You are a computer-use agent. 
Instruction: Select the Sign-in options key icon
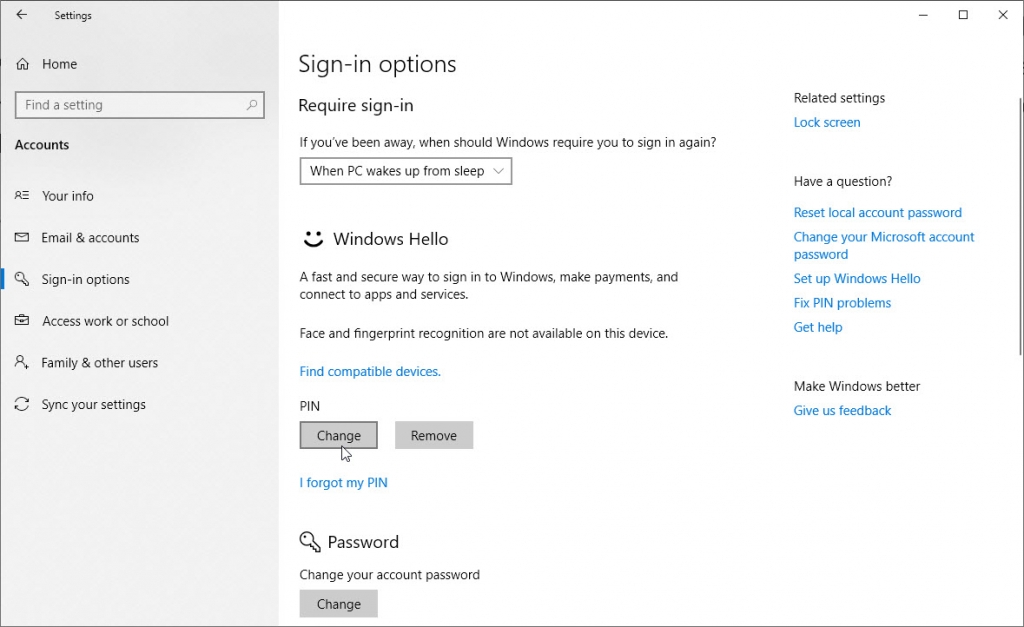point(23,279)
